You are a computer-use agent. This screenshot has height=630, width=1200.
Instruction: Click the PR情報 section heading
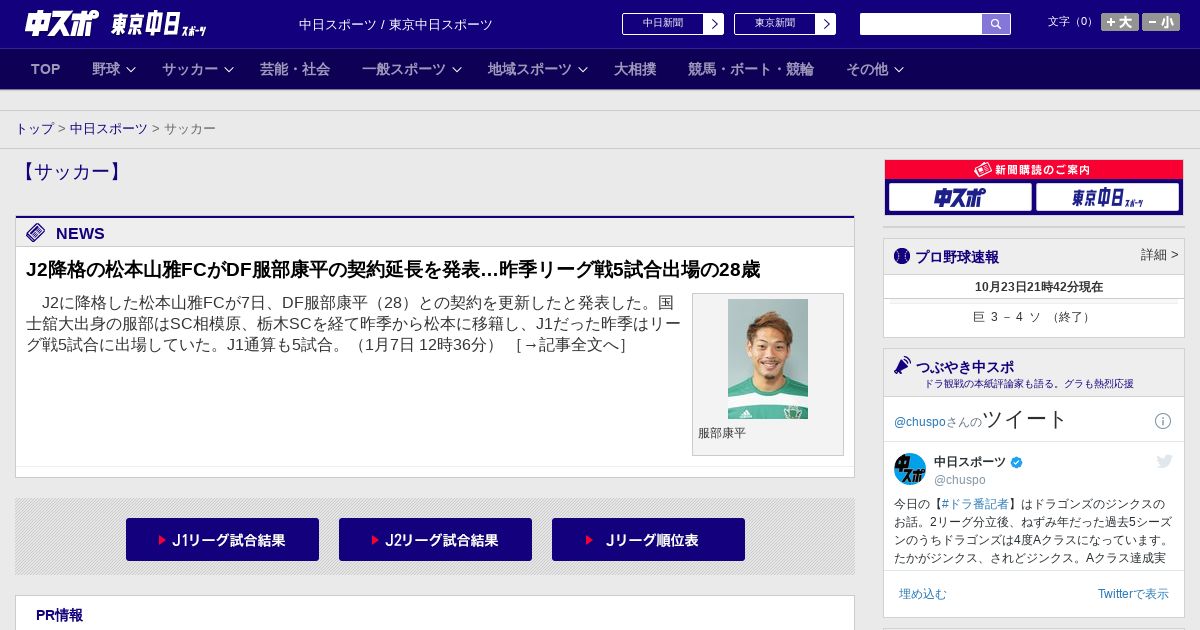coord(59,615)
